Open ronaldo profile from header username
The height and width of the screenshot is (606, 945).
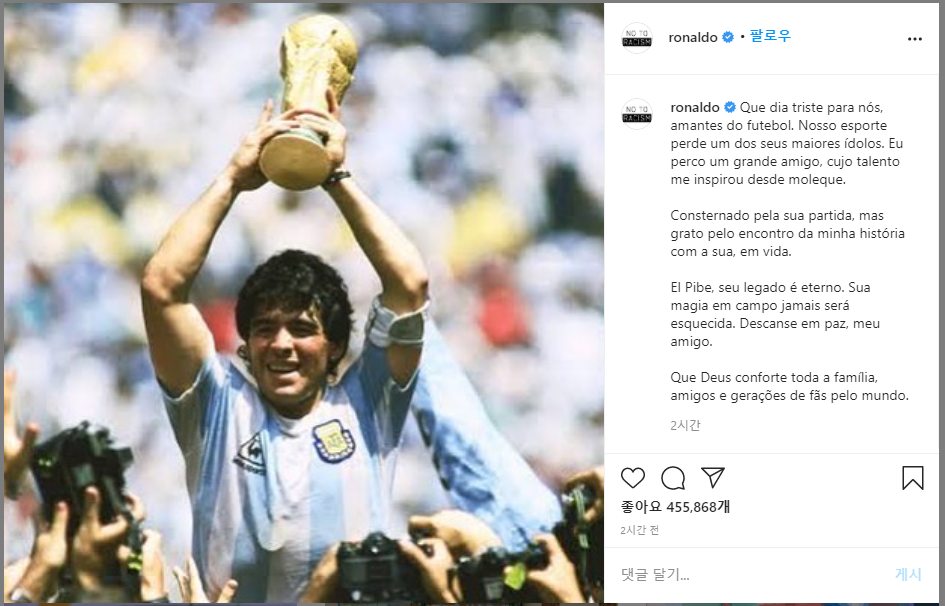pyautogui.click(x=693, y=37)
